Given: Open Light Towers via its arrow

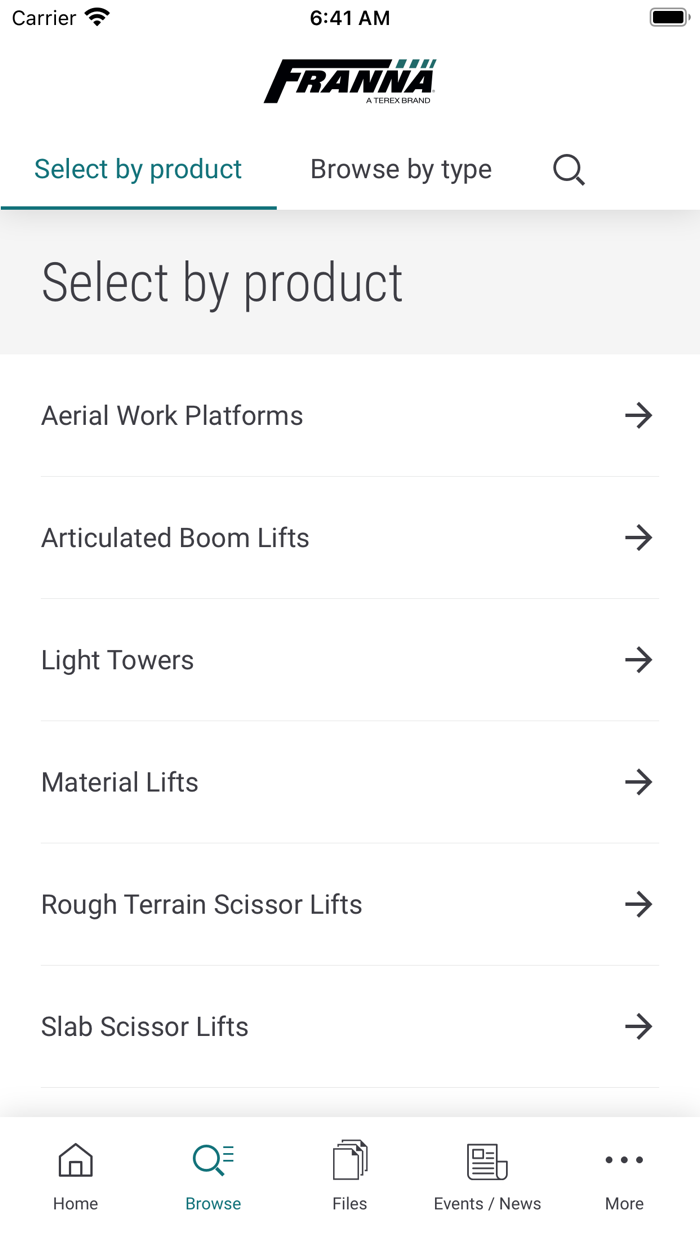Looking at the screenshot, I should click(639, 660).
